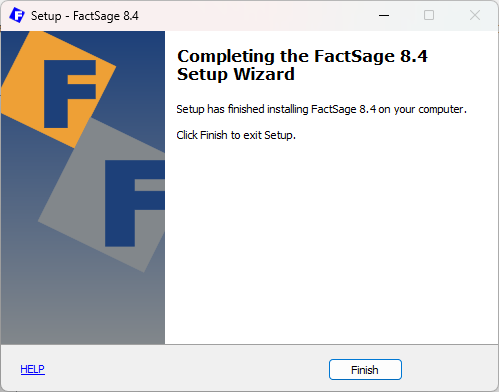
Task: Click the blue F letter inside the gray tile
Action: tap(135, 203)
